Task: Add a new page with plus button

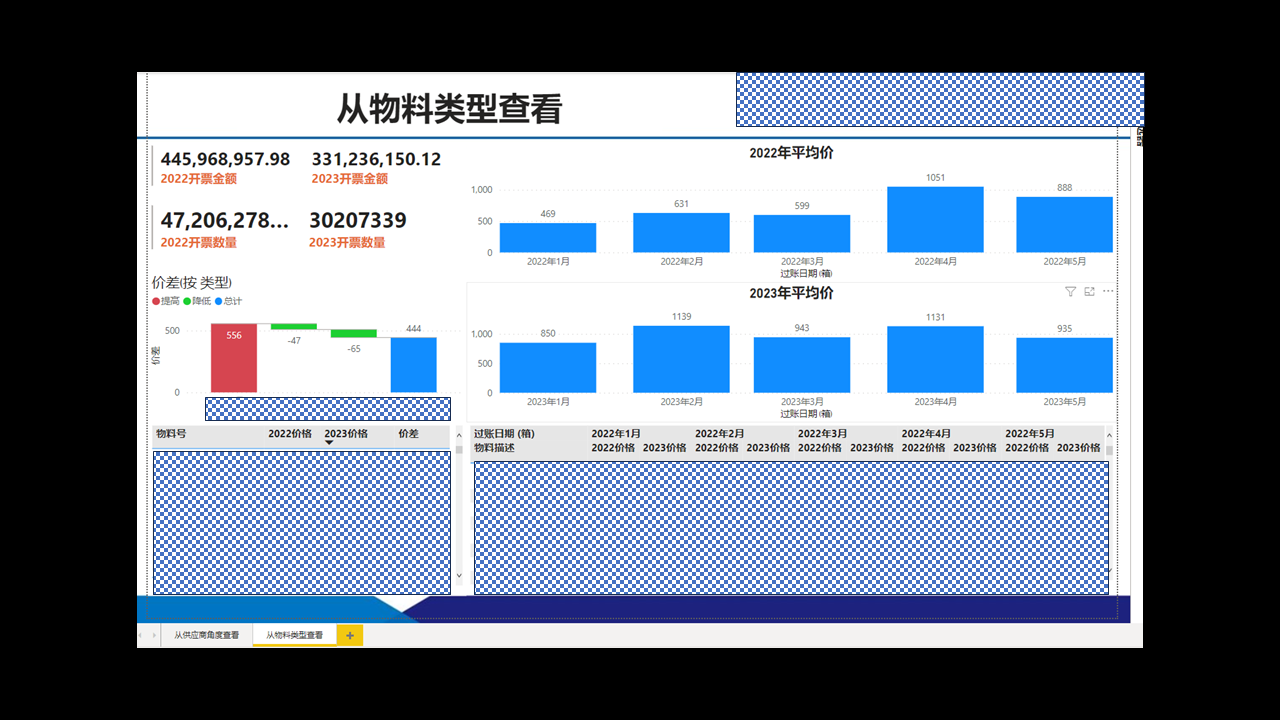Action: [350, 635]
